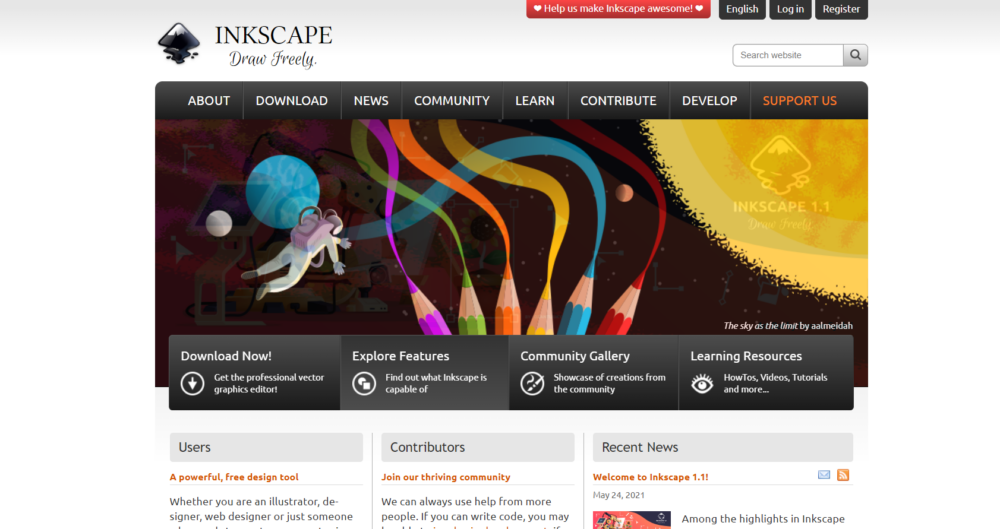The width and height of the screenshot is (1000, 529).
Task: Open the NEWS menu item
Action: click(371, 101)
